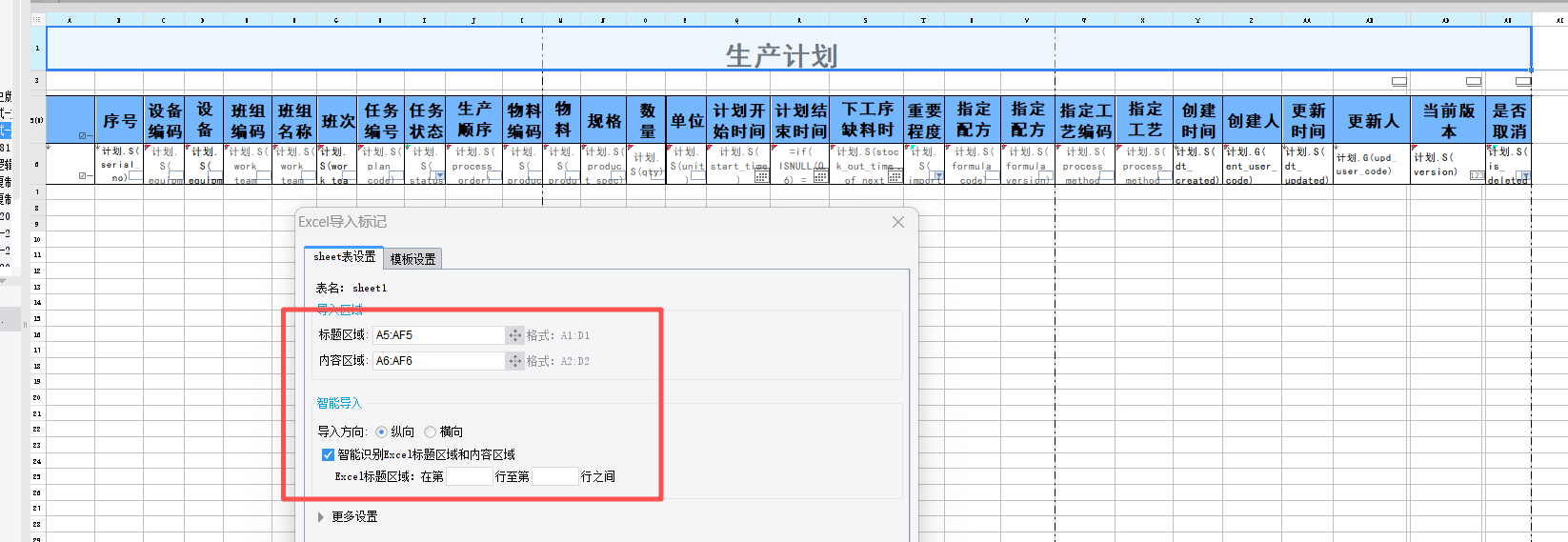Open dropdown widget in 任务状态 data cell
This screenshot has width=1568, height=542.
pyautogui.click(x=439, y=176)
